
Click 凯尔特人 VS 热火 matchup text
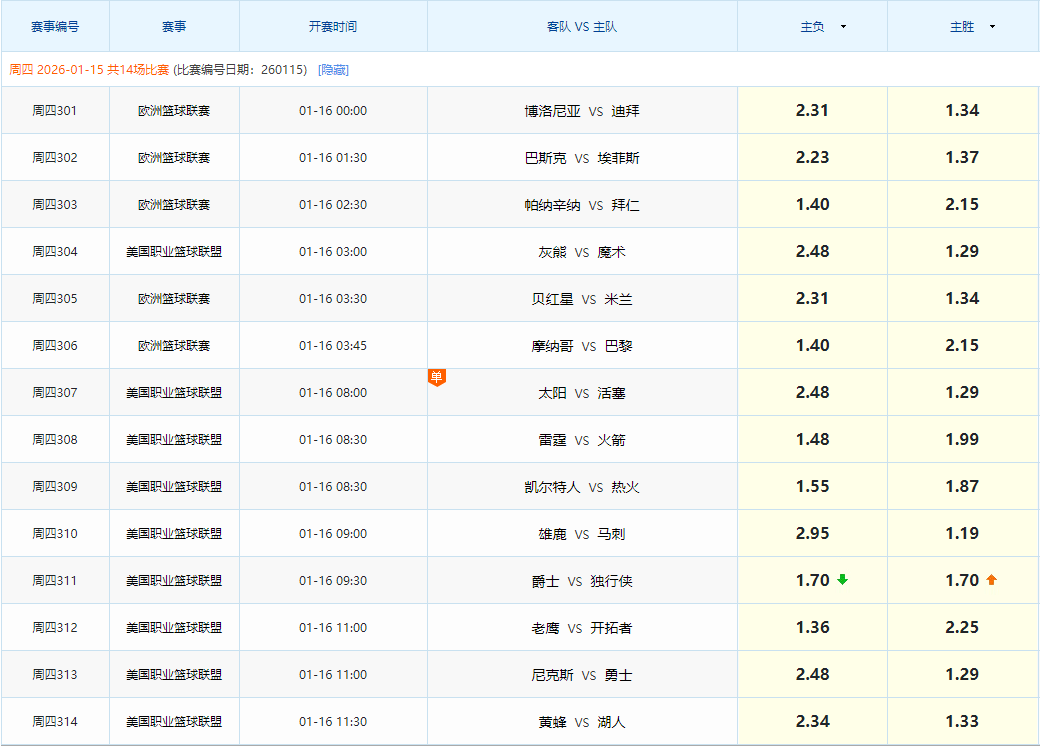[582, 487]
